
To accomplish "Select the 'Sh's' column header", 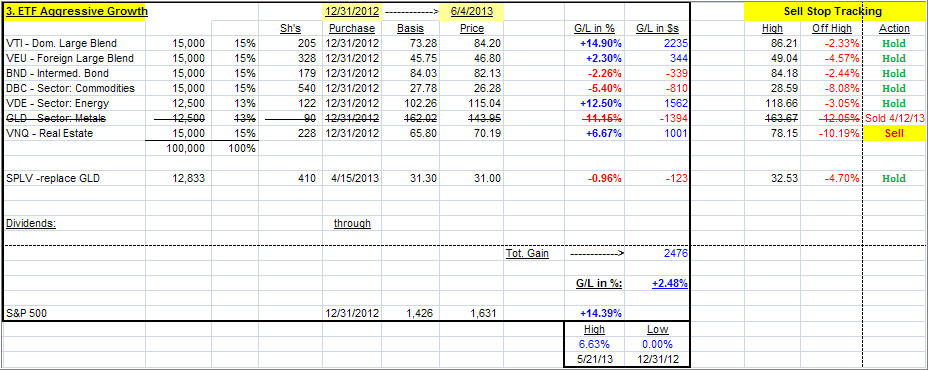I will point(291,28).
